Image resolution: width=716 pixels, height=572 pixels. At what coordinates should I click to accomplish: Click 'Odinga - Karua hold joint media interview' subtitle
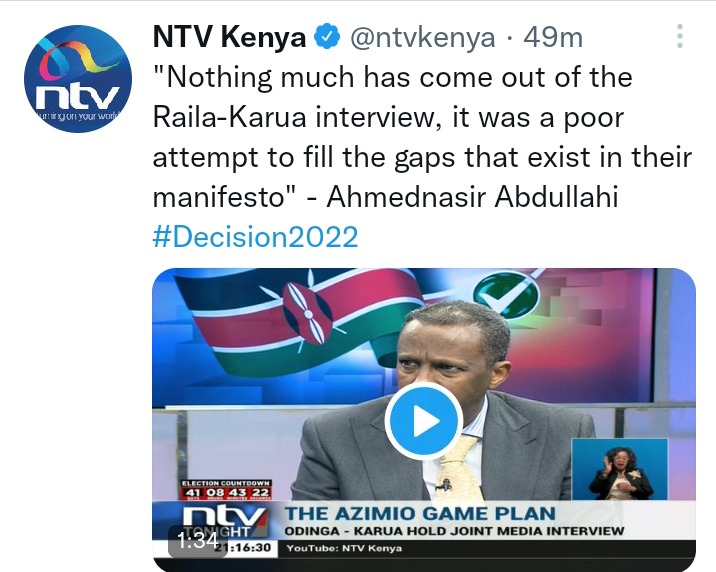click(454, 531)
